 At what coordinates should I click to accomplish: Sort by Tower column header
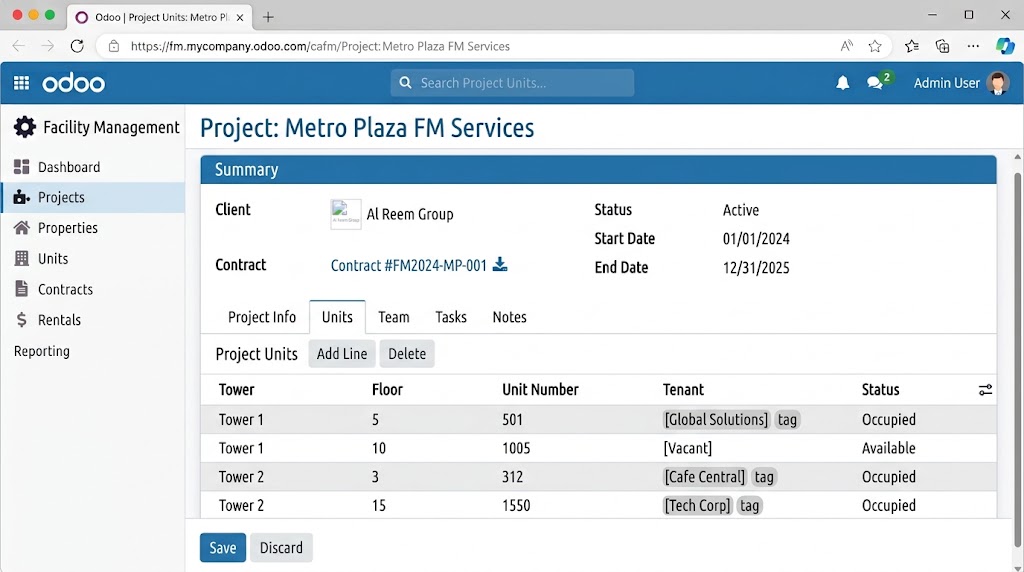point(236,390)
